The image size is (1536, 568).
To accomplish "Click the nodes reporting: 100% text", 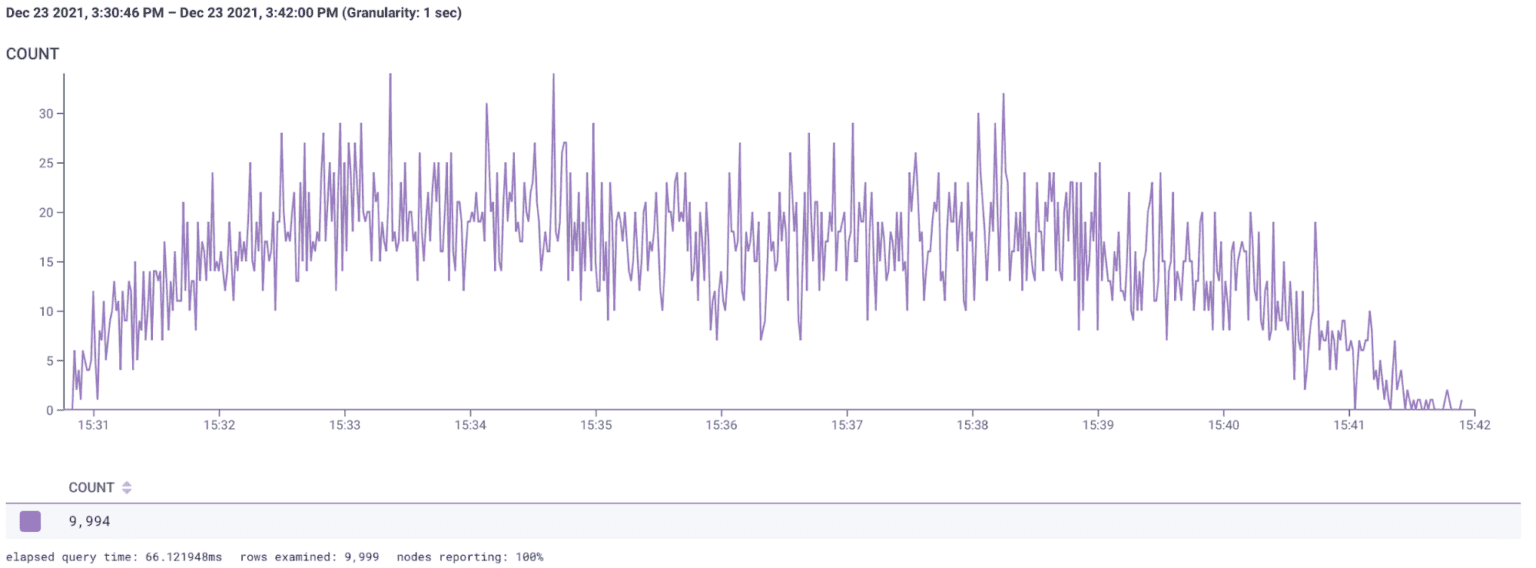I will click(x=470, y=556).
